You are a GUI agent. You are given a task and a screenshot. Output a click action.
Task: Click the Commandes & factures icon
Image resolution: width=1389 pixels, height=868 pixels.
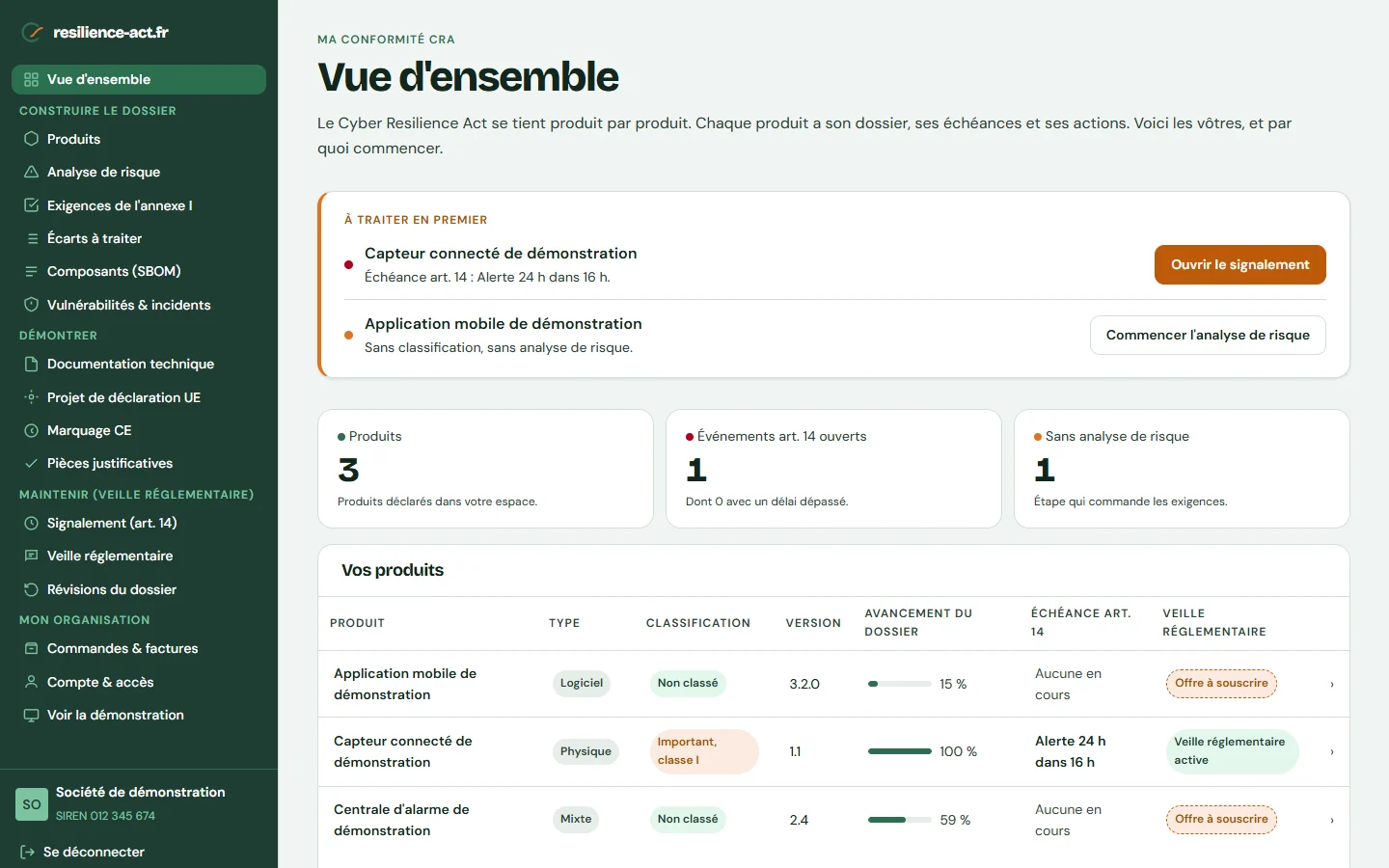[31, 648]
